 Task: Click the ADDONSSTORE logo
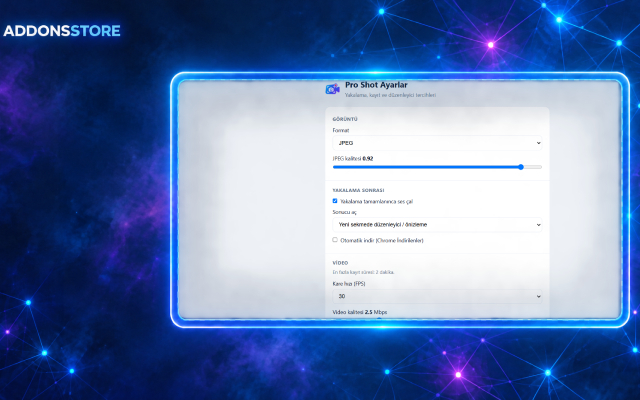coord(62,31)
